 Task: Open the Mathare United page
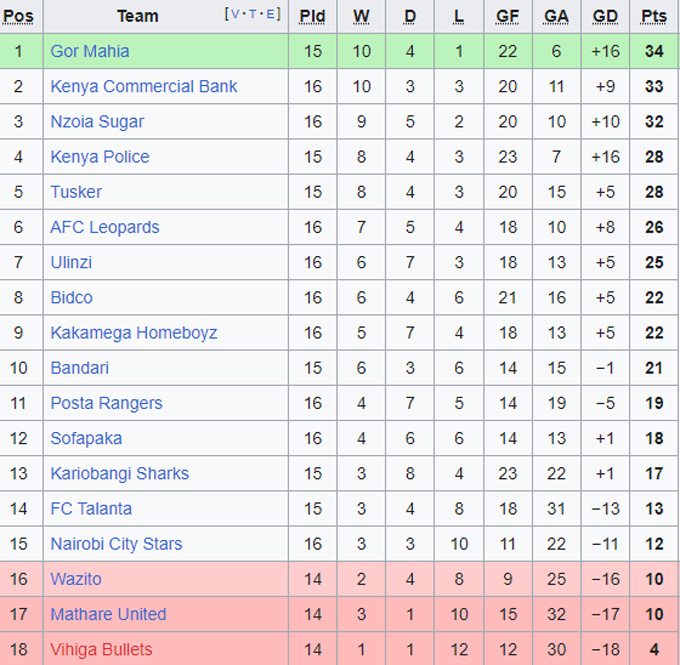tap(108, 614)
